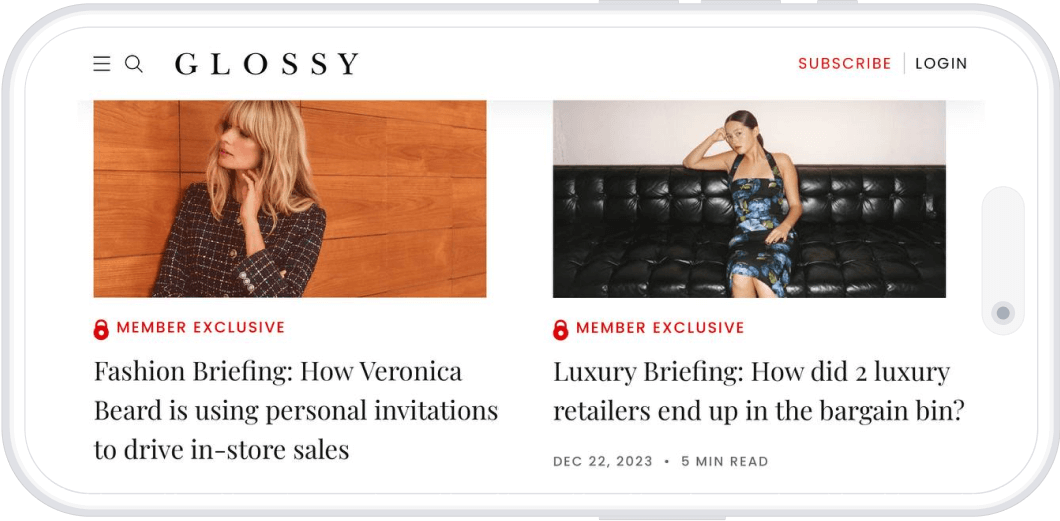Viewport: 1060px width, 521px height.
Task: Click the lock icon above Luxury Briefing
Action: [x=560, y=329]
